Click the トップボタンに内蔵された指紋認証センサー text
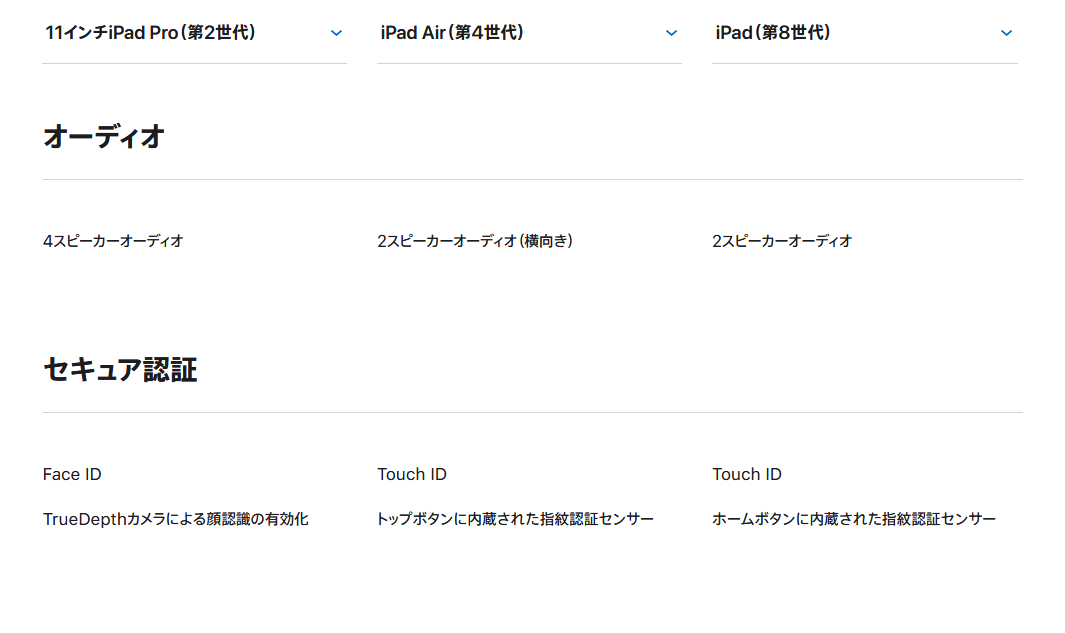 tap(515, 519)
